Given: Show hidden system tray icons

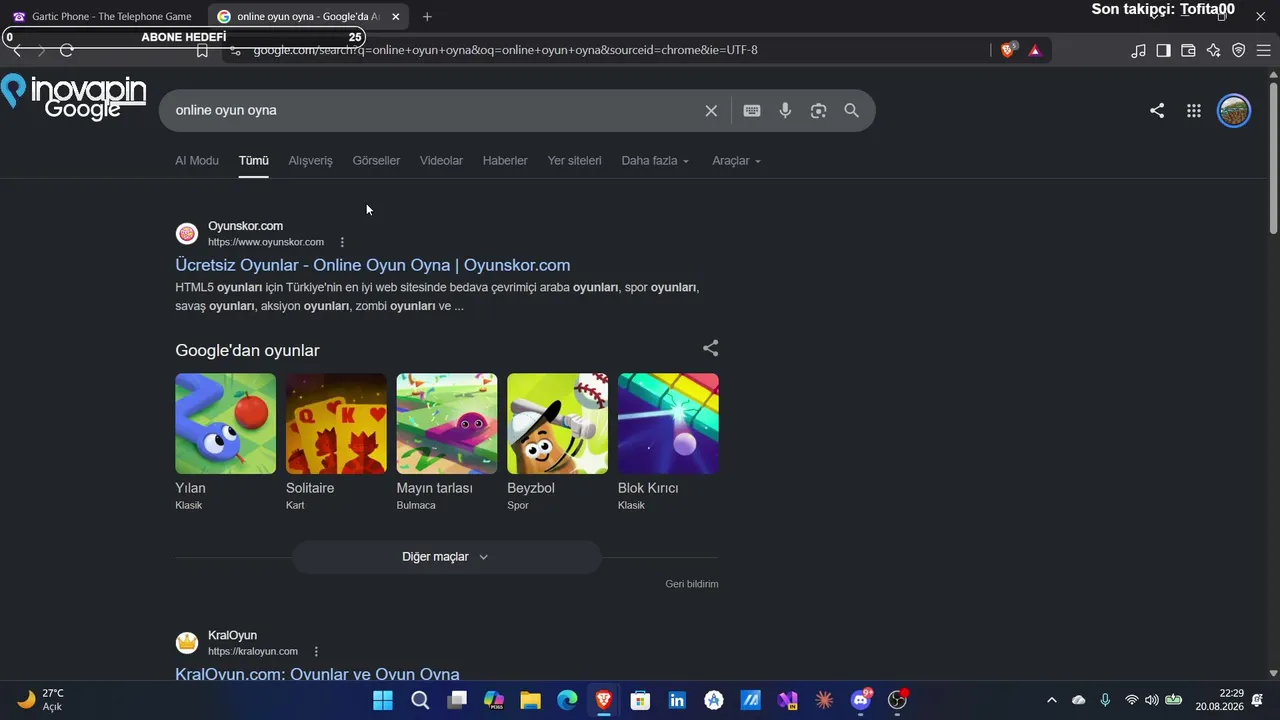Looking at the screenshot, I should pyautogui.click(x=1051, y=700).
